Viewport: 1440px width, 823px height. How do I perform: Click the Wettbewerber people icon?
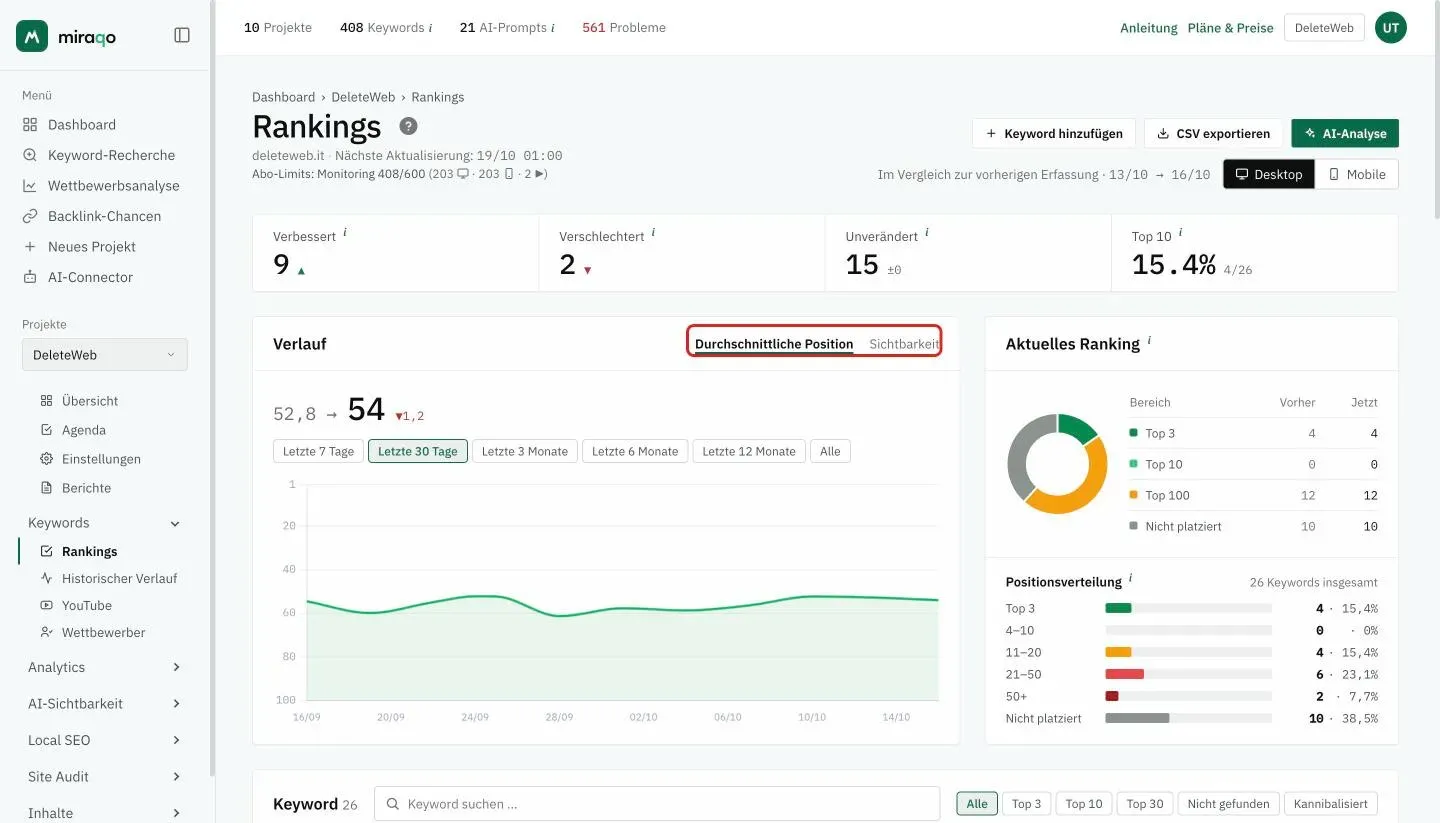click(x=46, y=632)
